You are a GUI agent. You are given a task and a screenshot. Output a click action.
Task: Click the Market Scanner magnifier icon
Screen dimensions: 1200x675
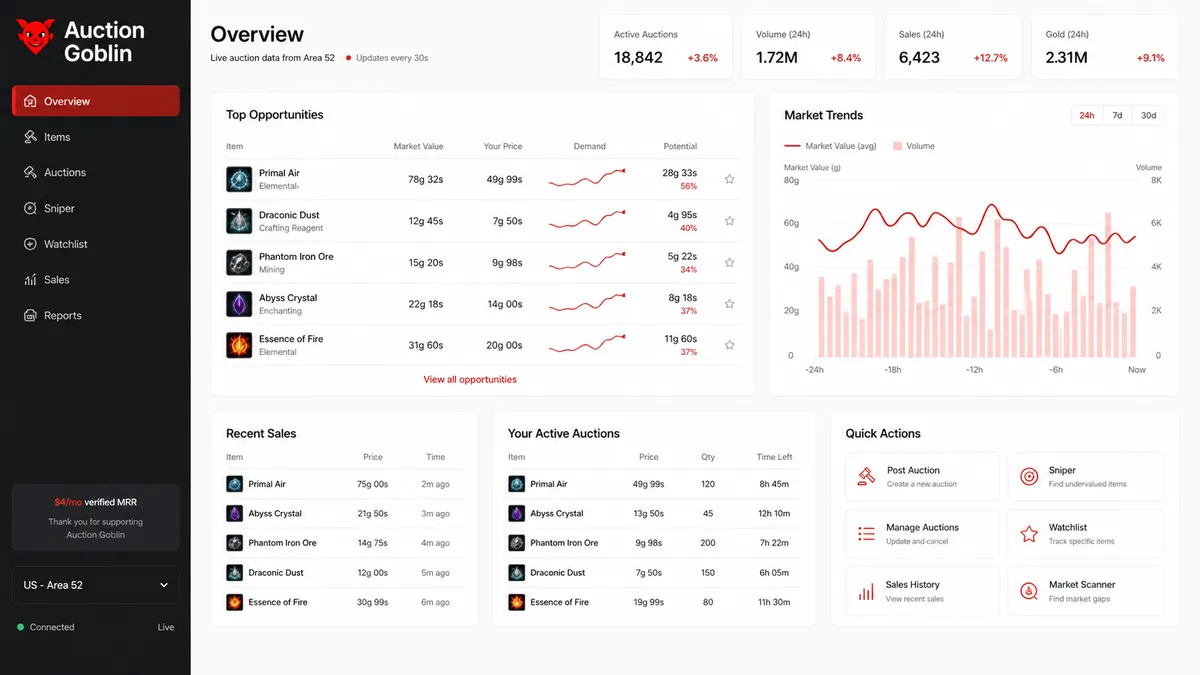(x=1028, y=591)
